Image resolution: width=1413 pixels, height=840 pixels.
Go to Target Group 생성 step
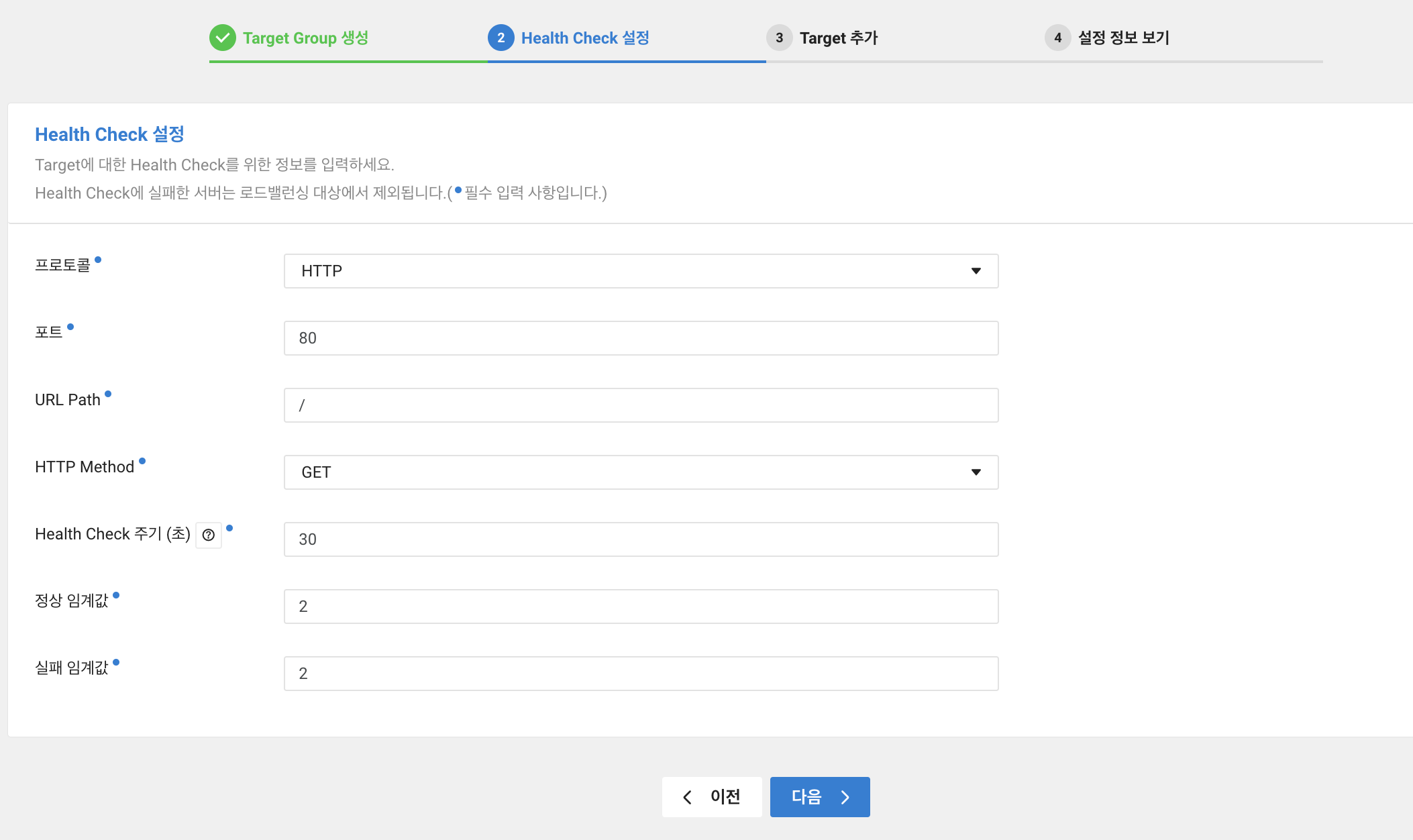(x=305, y=38)
